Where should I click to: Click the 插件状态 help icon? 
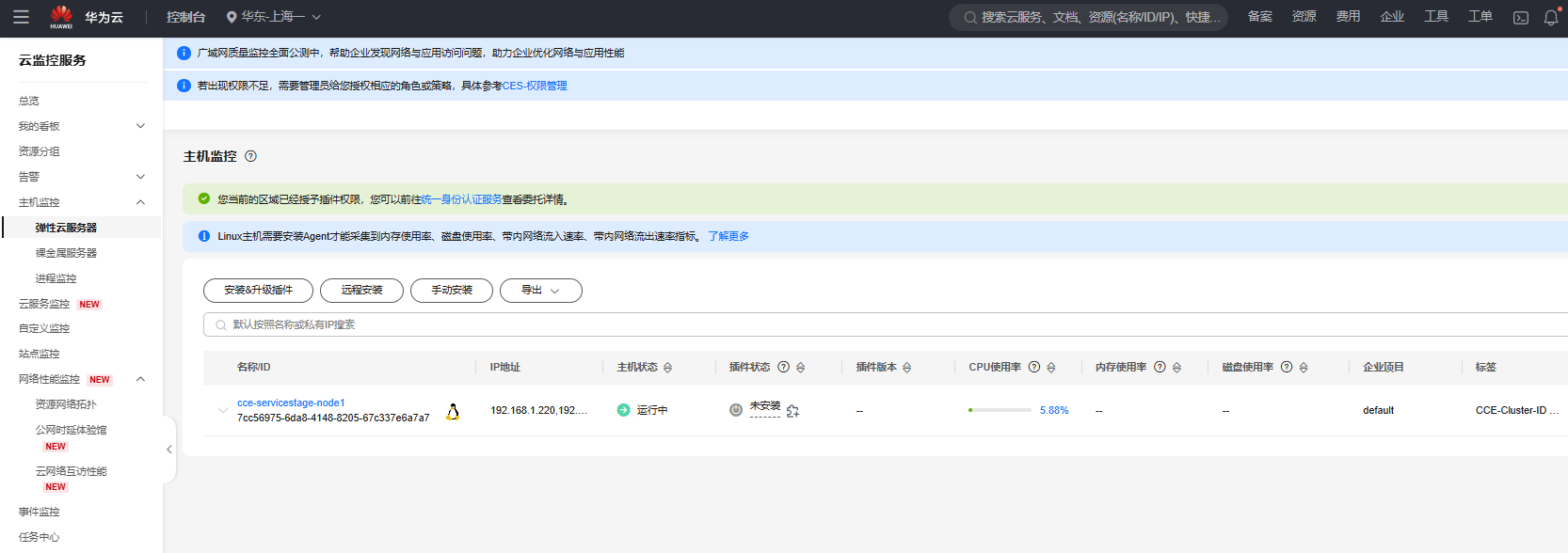(x=783, y=367)
